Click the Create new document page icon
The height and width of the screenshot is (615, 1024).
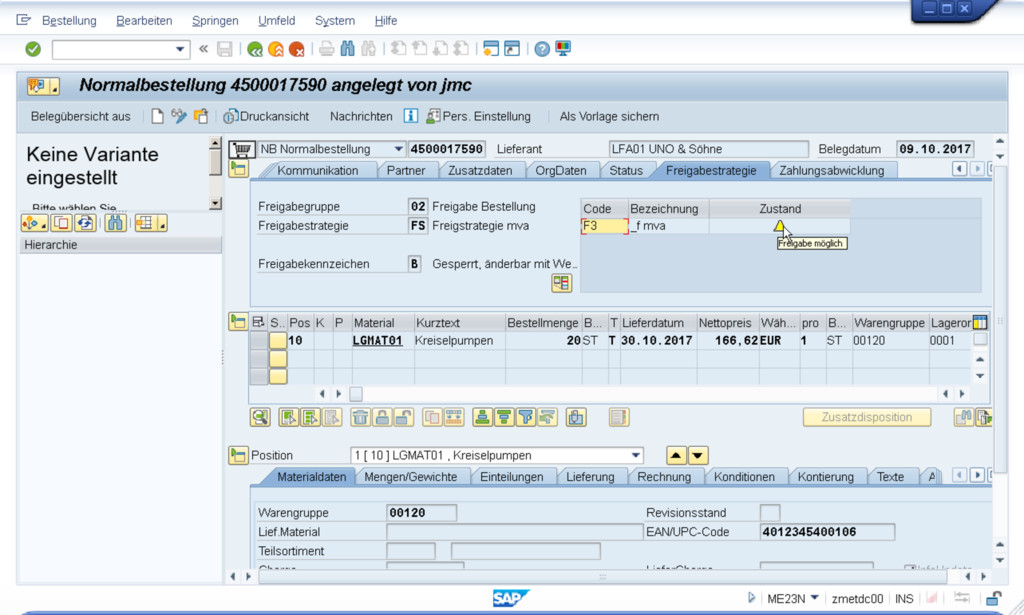[x=157, y=116]
